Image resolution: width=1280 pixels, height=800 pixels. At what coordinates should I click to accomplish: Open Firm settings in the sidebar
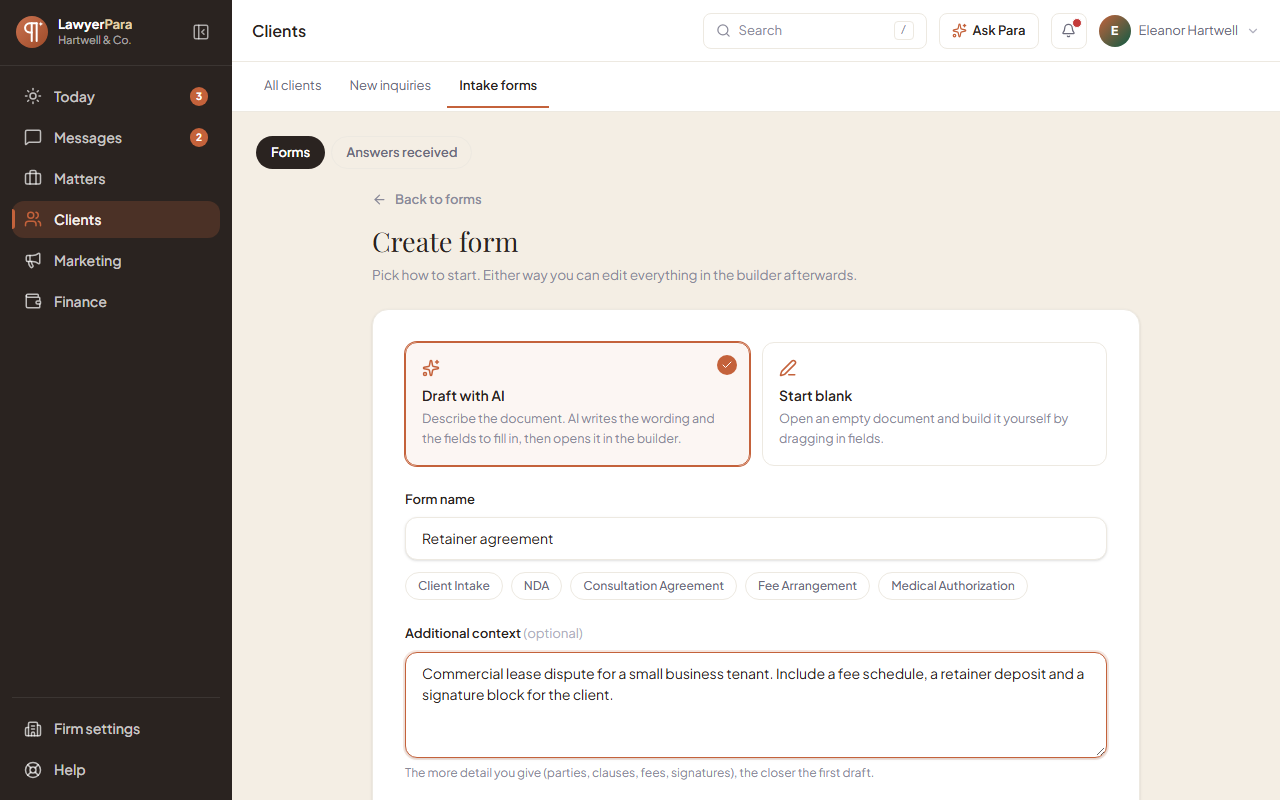116,729
